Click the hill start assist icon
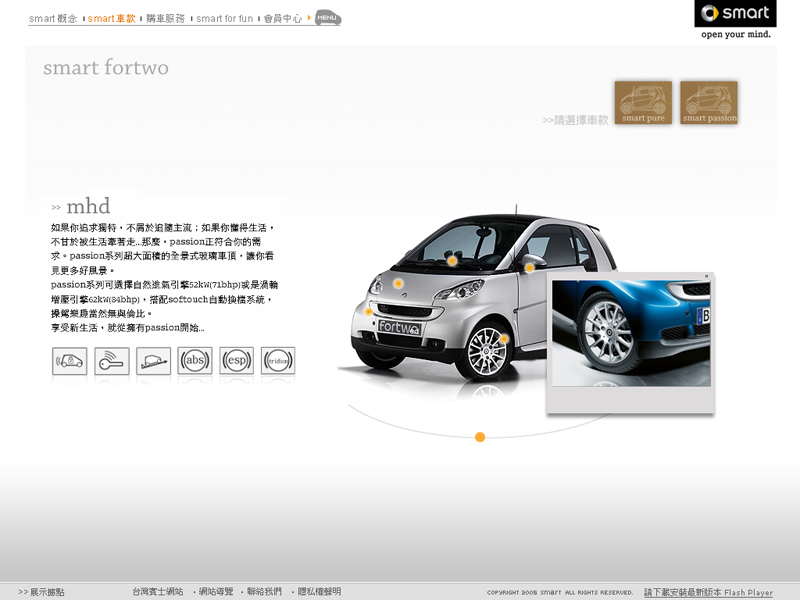The image size is (800, 600). pyautogui.click(x=154, y=361)
